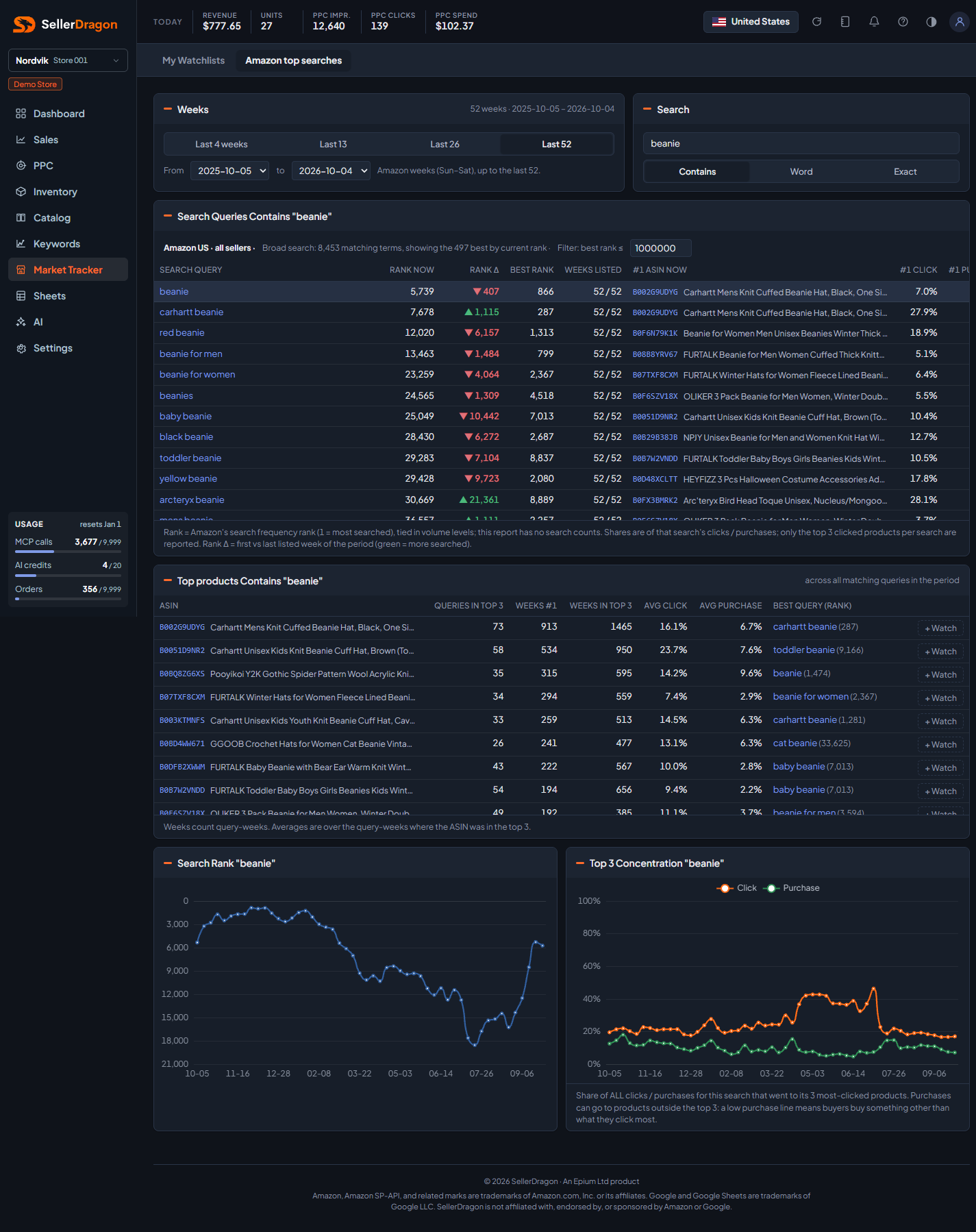Open the user profile avatar icon

[x=960, y=22]
